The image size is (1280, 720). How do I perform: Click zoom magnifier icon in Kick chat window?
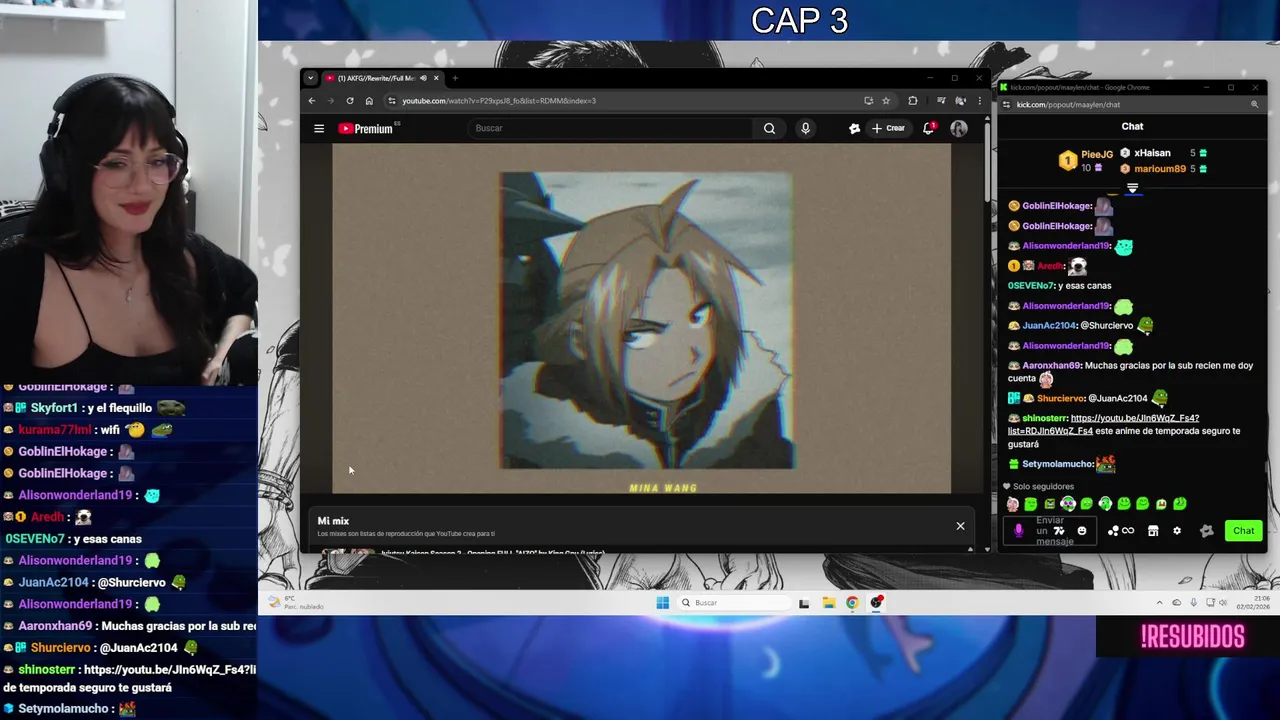pyautogui.click(x=1254, y=104)
